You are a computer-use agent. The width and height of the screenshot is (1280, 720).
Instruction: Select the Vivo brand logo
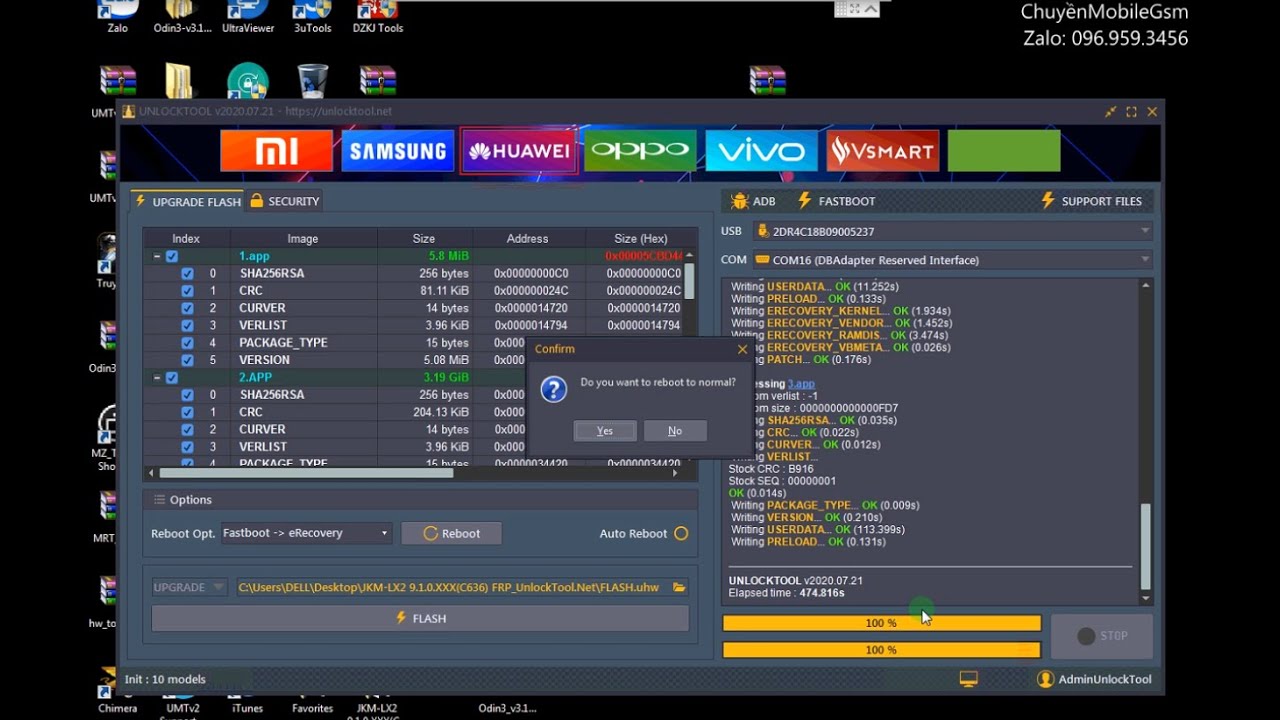click(761, 151)
